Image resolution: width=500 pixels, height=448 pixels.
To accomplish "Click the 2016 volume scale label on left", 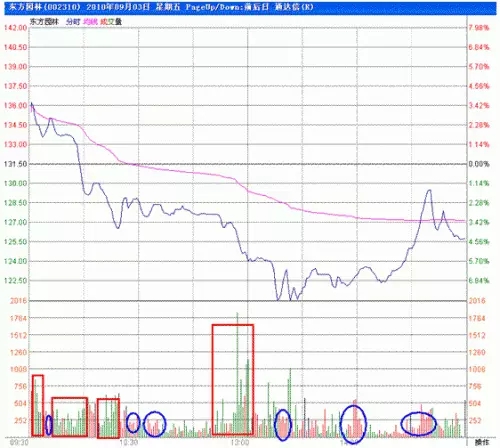I will pyautogui.click(x=18, y=301).
